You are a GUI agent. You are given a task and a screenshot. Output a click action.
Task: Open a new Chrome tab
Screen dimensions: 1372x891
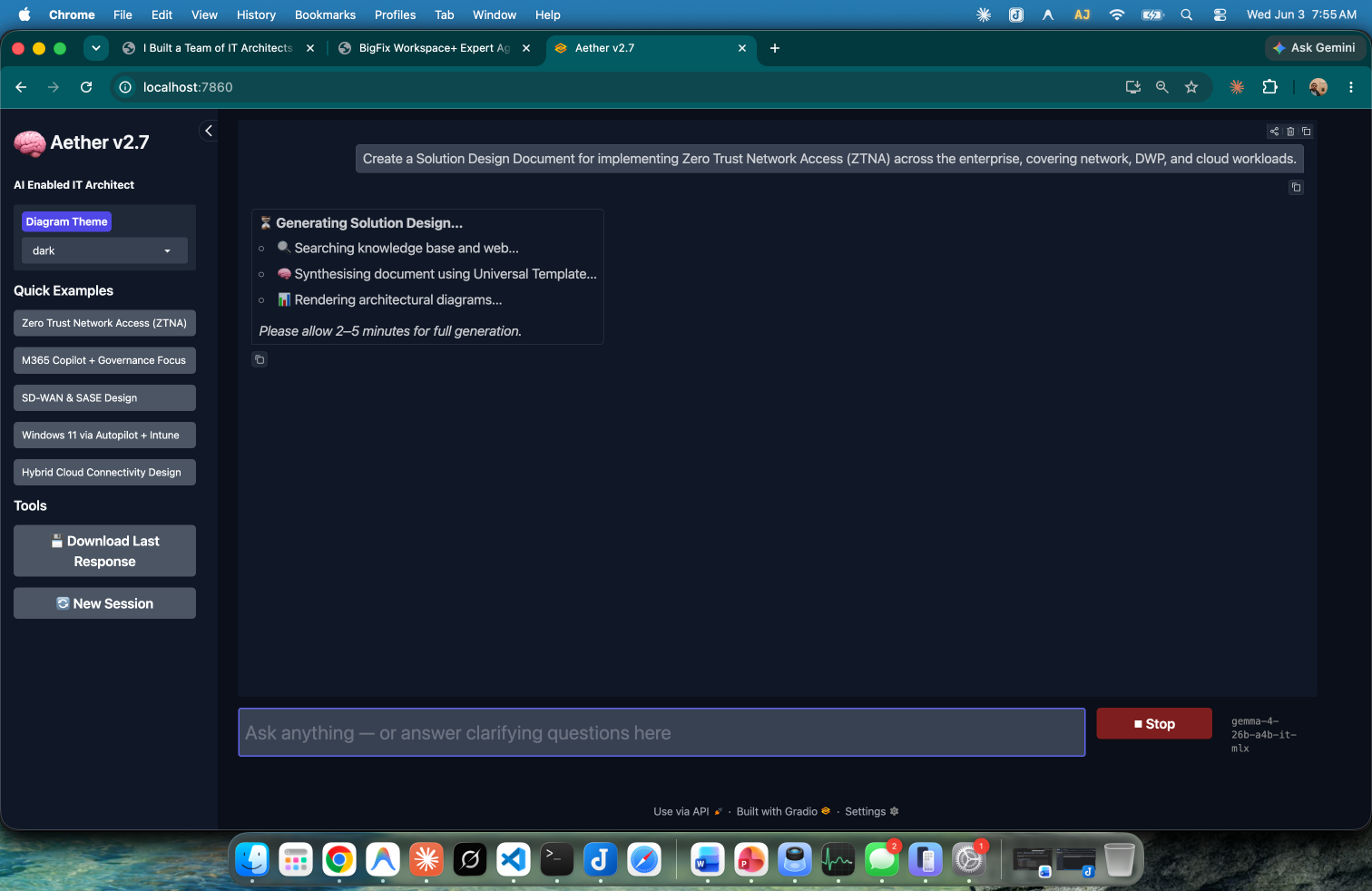(x=775, y=48)
